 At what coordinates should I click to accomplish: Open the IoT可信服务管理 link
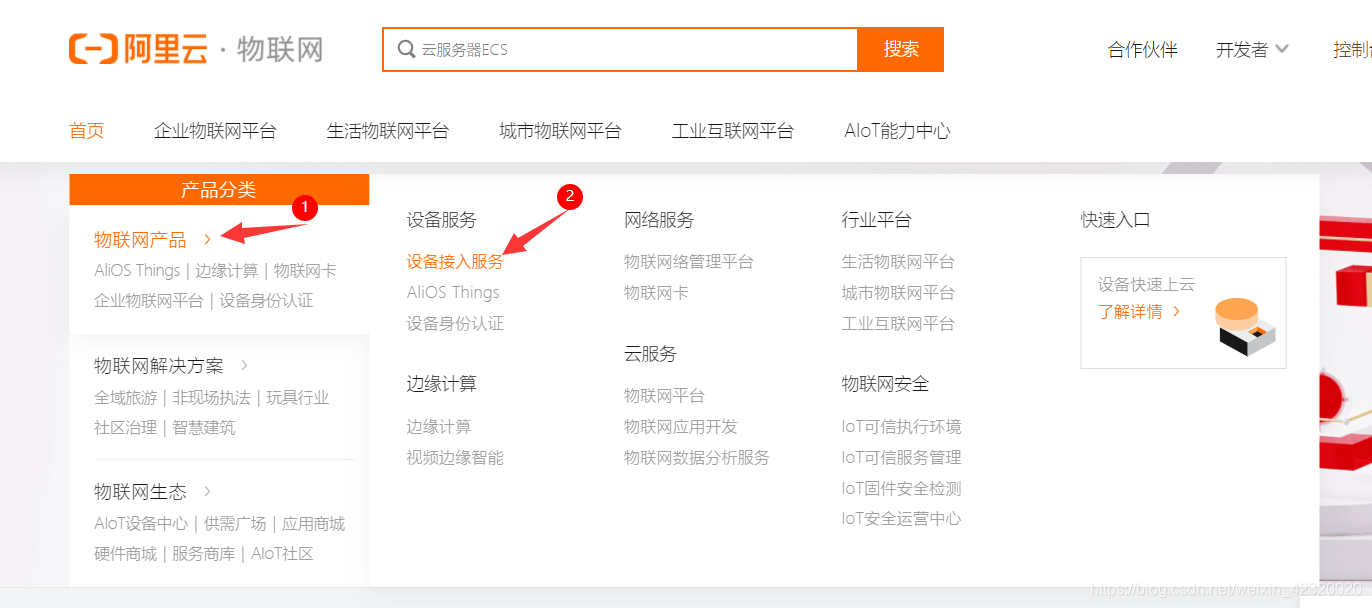click(x=901, y=457)
